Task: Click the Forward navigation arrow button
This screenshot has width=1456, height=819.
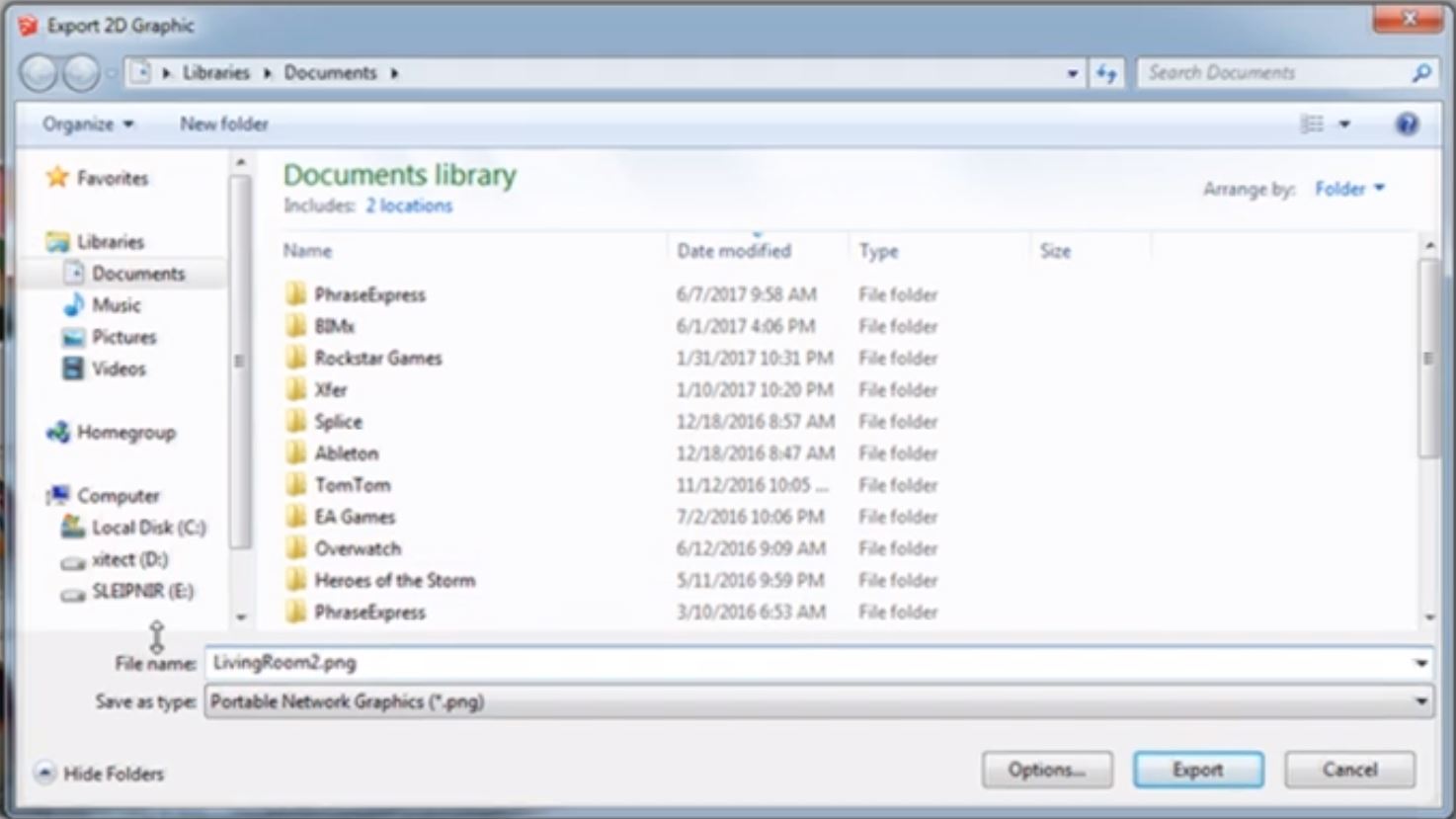Action: click(81, 73)
